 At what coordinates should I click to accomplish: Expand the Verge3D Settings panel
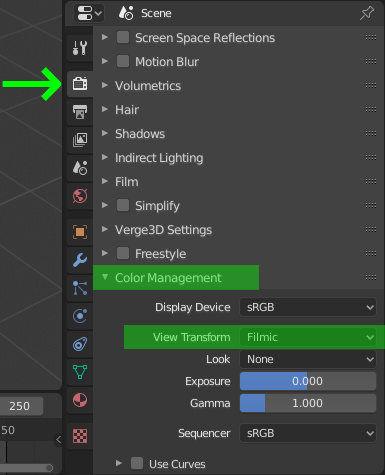(x=163, y=230)
